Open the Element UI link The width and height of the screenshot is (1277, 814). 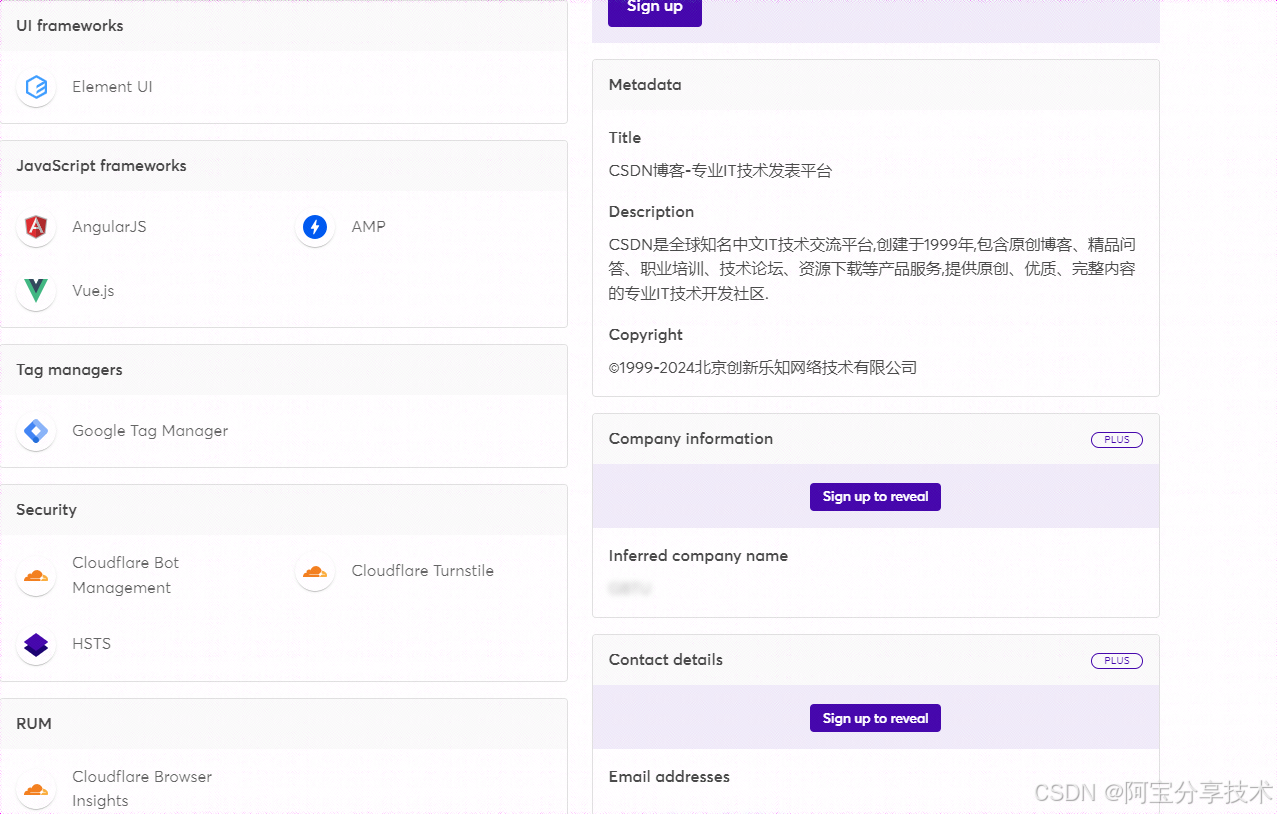(112, 87)
